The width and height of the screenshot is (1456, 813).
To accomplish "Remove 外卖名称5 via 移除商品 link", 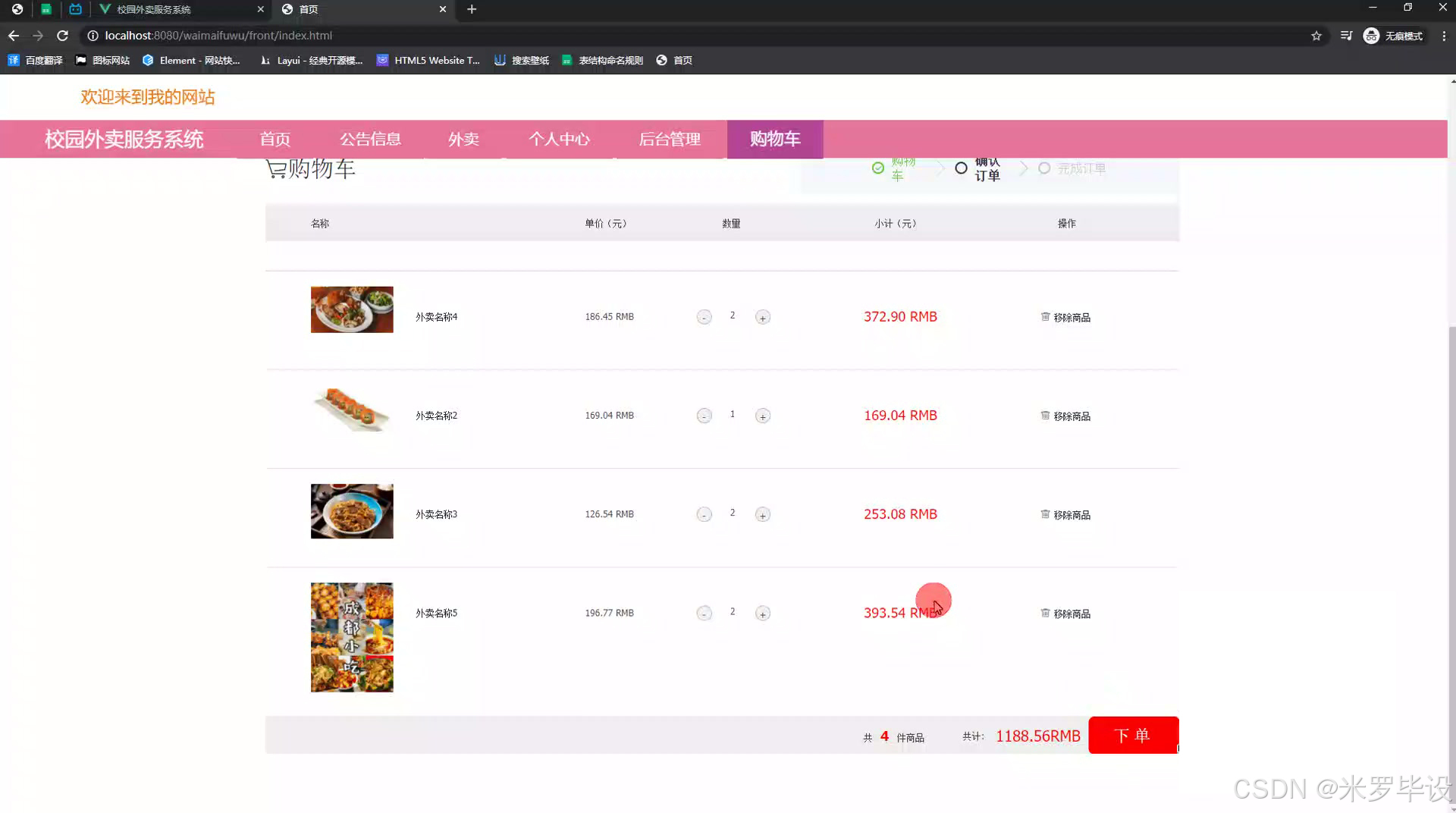I will tap(1072, 614).
